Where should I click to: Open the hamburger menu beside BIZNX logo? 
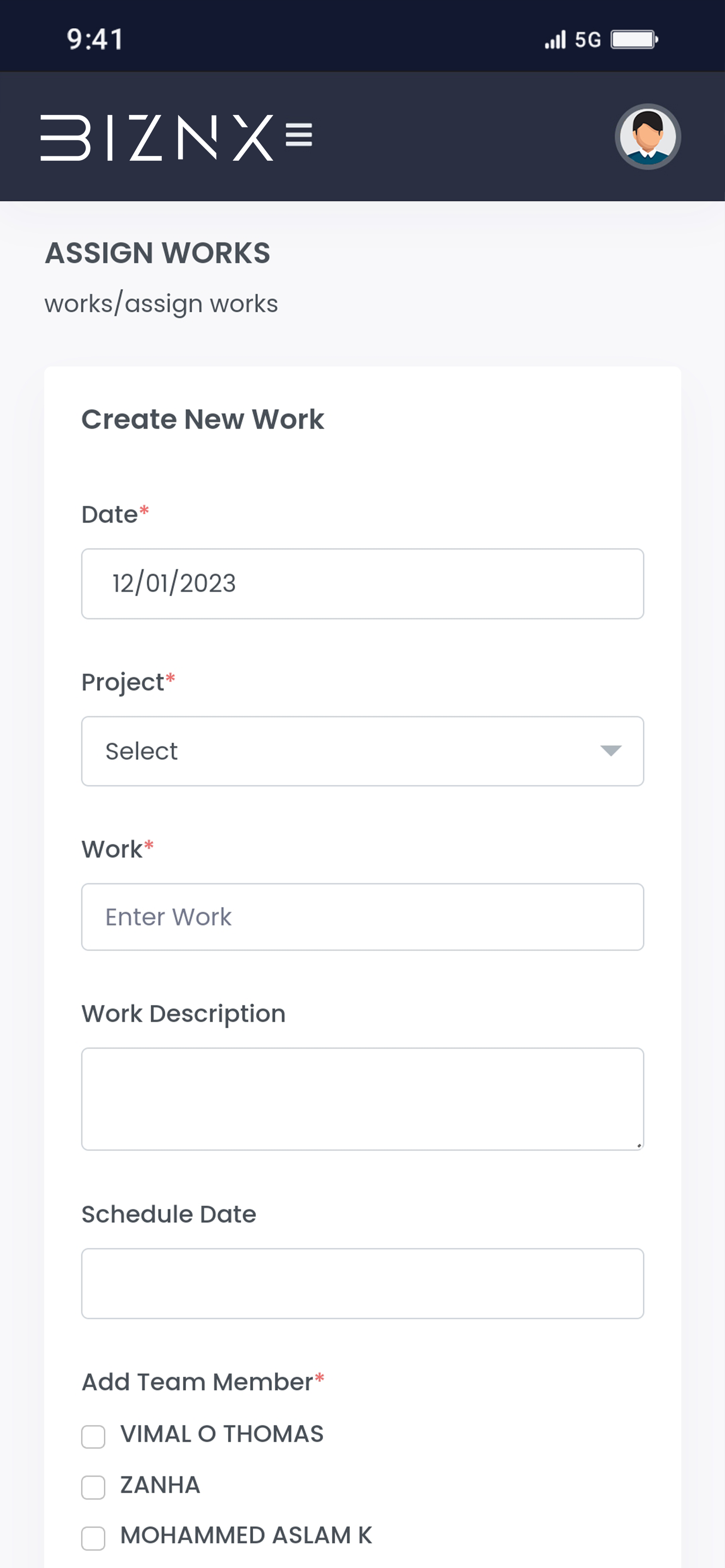click(299, 135)
